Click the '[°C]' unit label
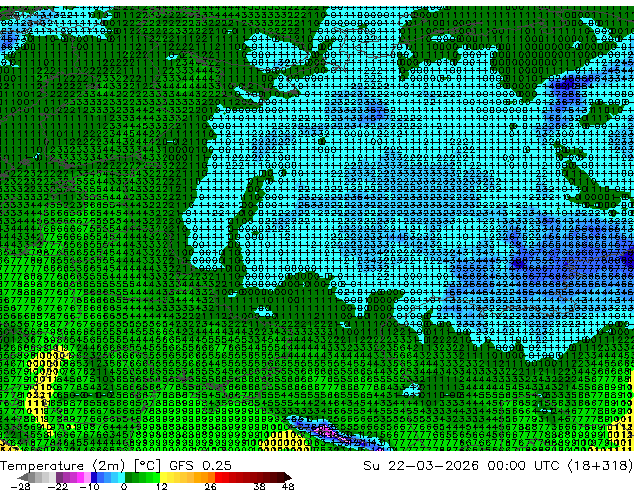The width and height of the screenshot is (634, 490). pyautogui.click(x=148, y=466)
